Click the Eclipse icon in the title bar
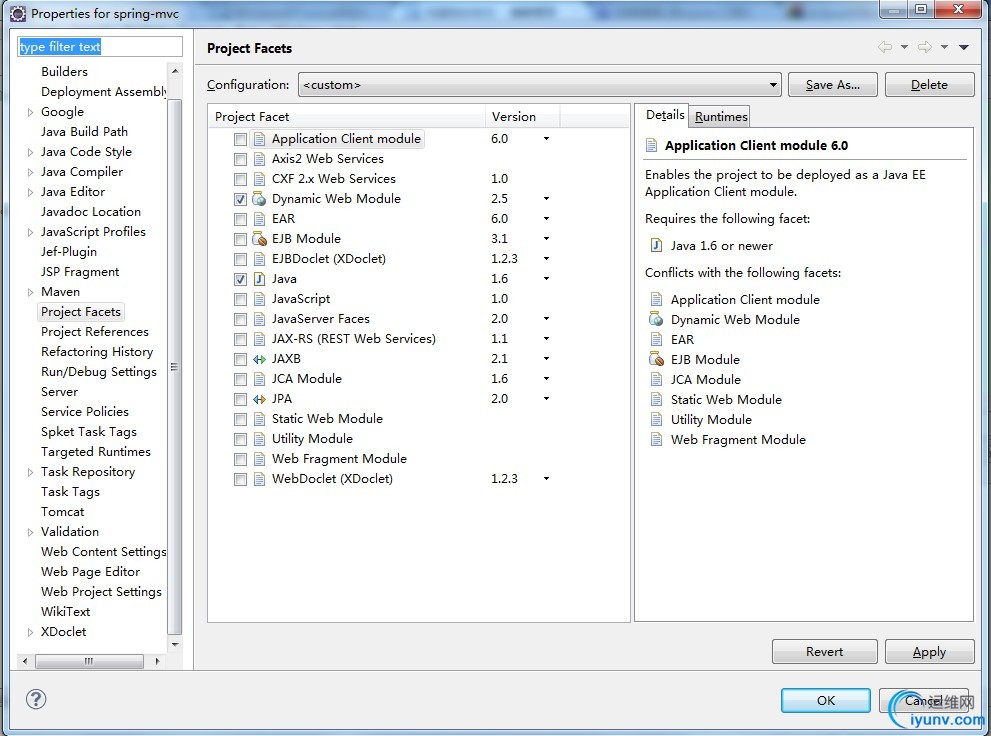991x736 pixels. [x=18, y=13]
